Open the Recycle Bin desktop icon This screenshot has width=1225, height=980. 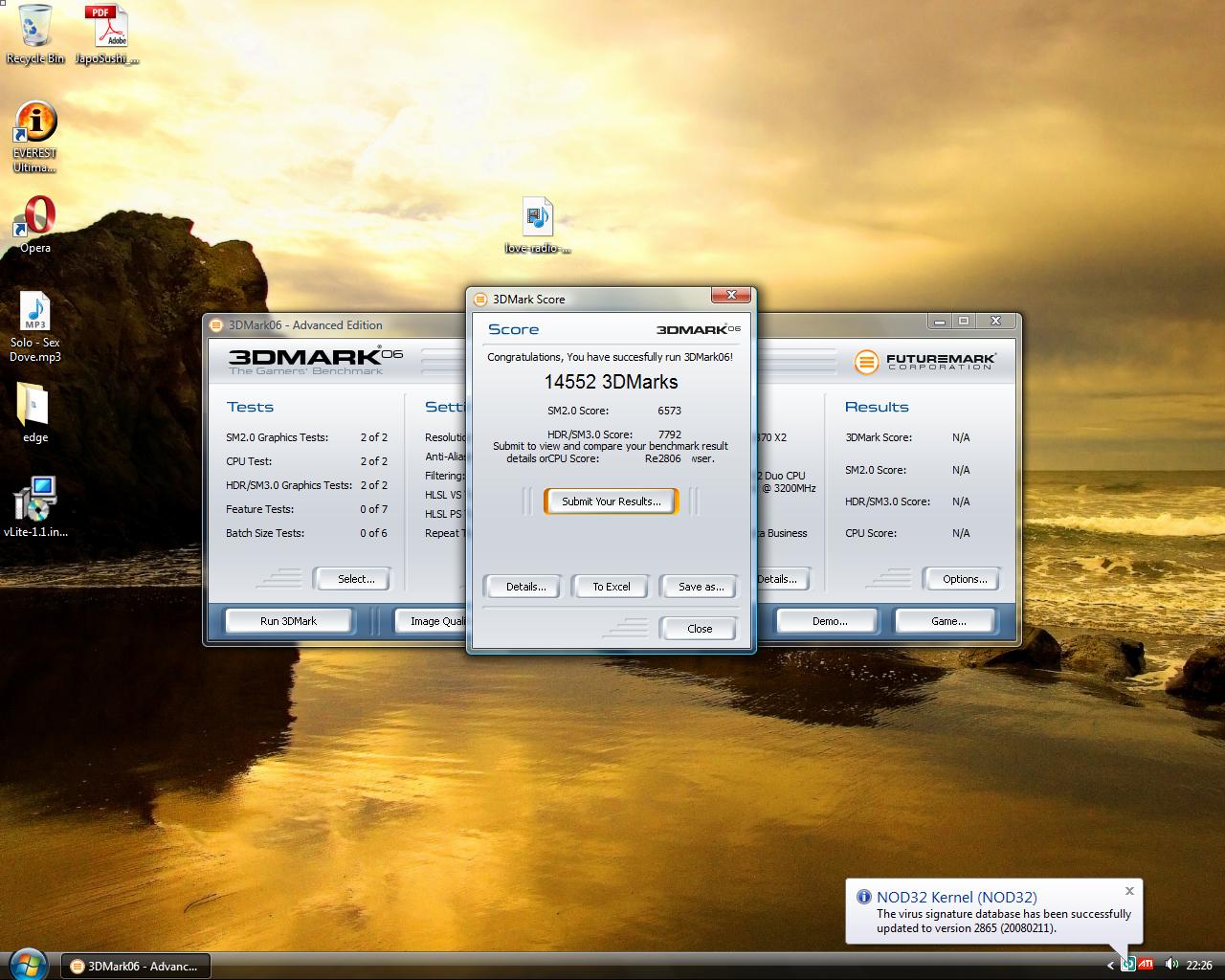pos(35,33)
